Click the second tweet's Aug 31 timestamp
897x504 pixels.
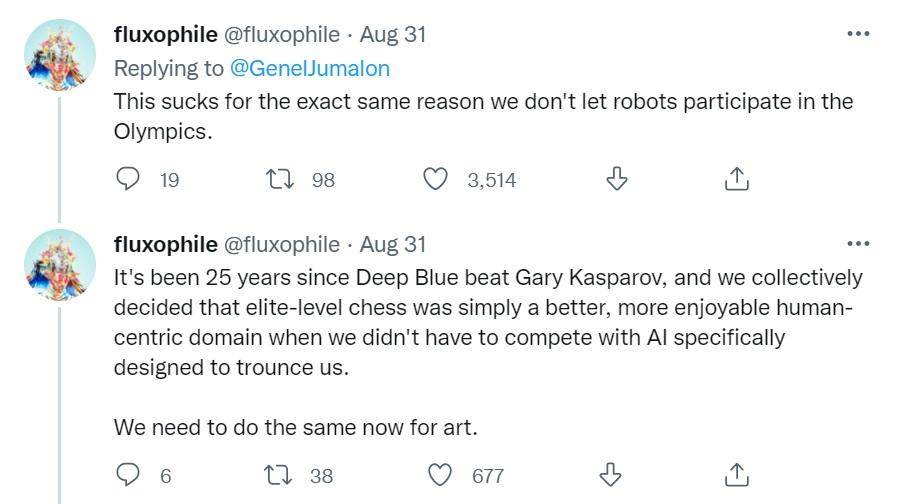point(393,244)
